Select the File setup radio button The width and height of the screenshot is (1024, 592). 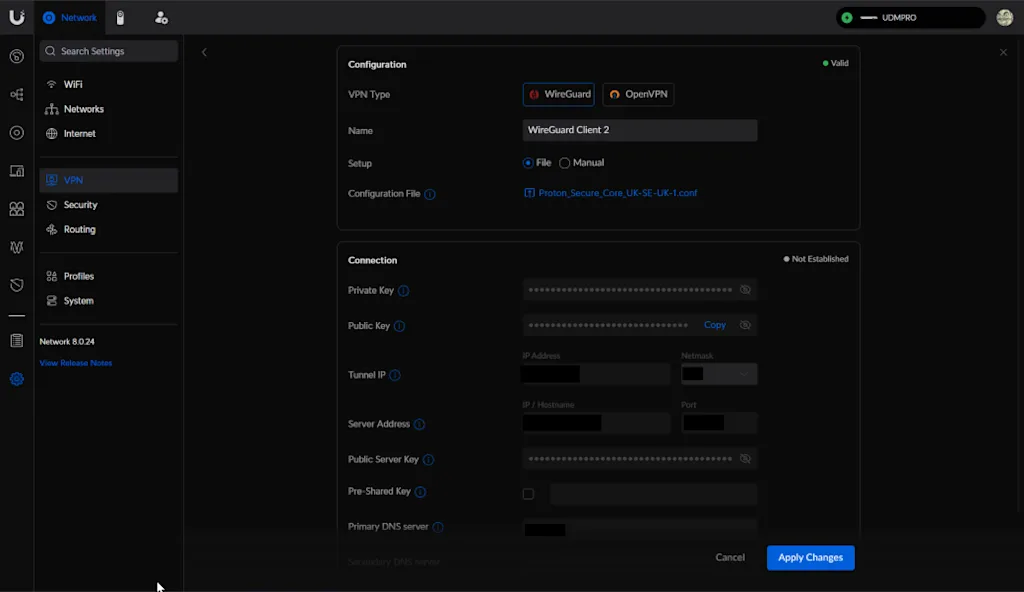[x=528, y=163]
